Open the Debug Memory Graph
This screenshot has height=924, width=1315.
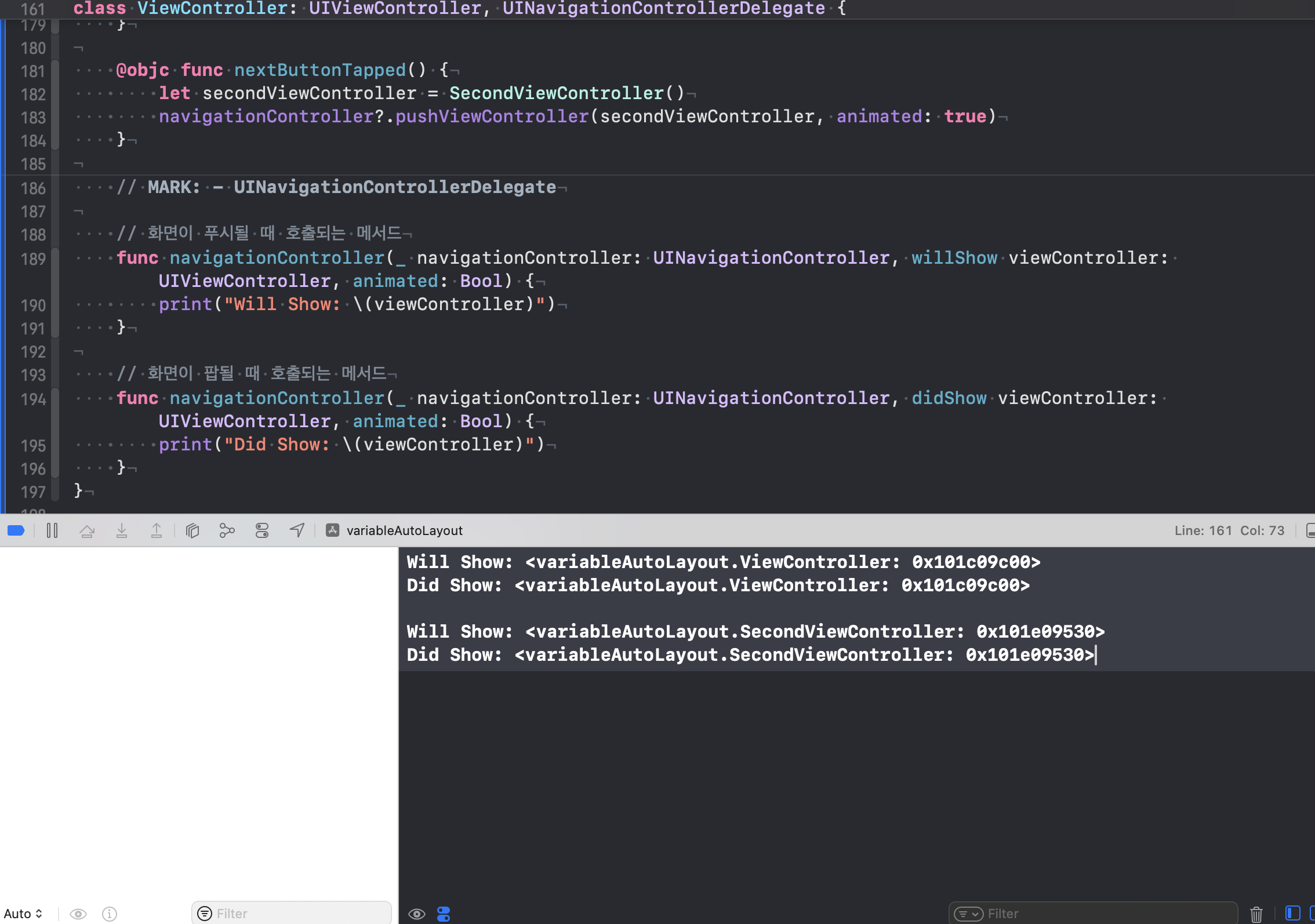[x=227, y=530]
